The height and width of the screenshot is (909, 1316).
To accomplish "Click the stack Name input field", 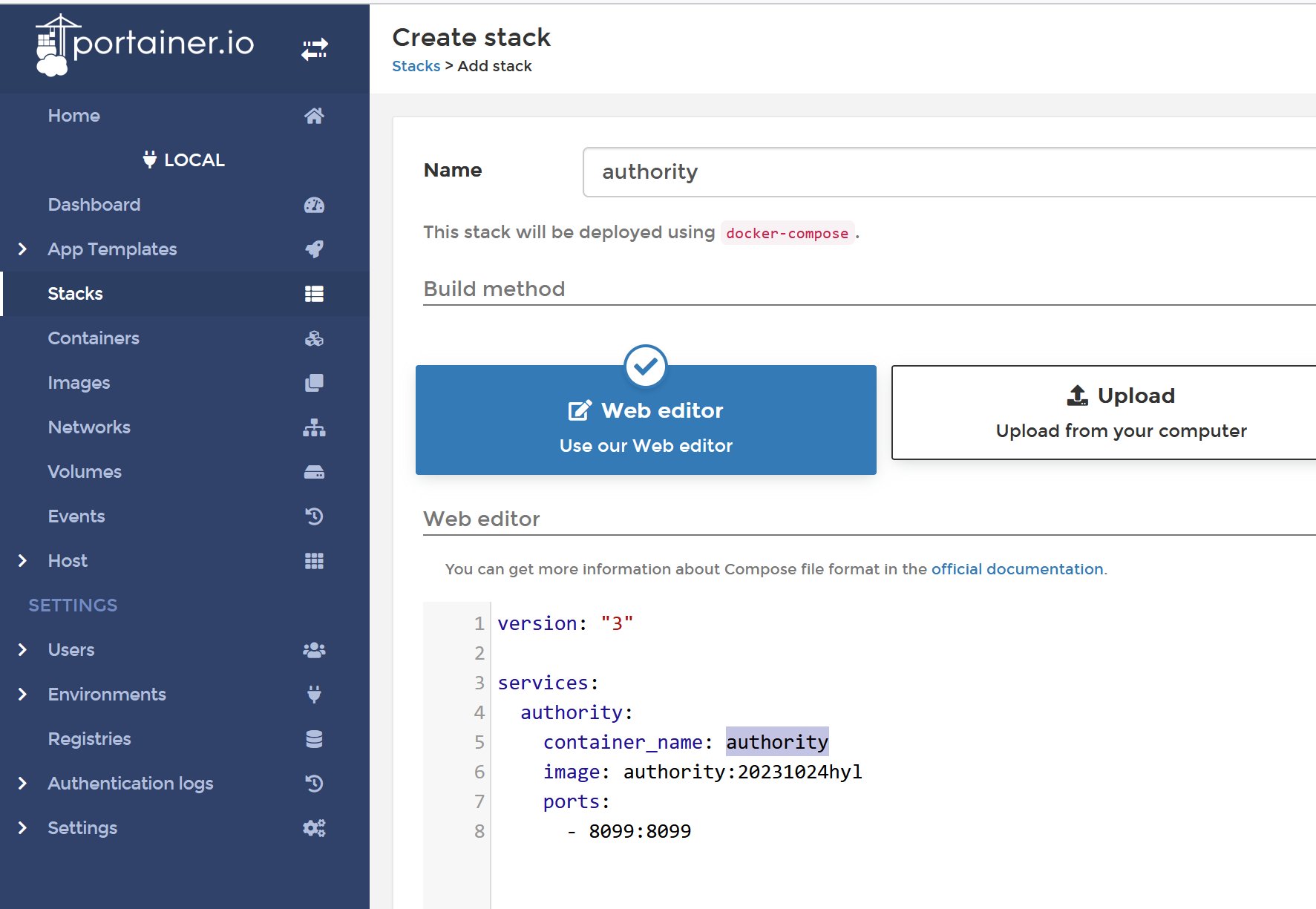I will click(x=949, y=172).
